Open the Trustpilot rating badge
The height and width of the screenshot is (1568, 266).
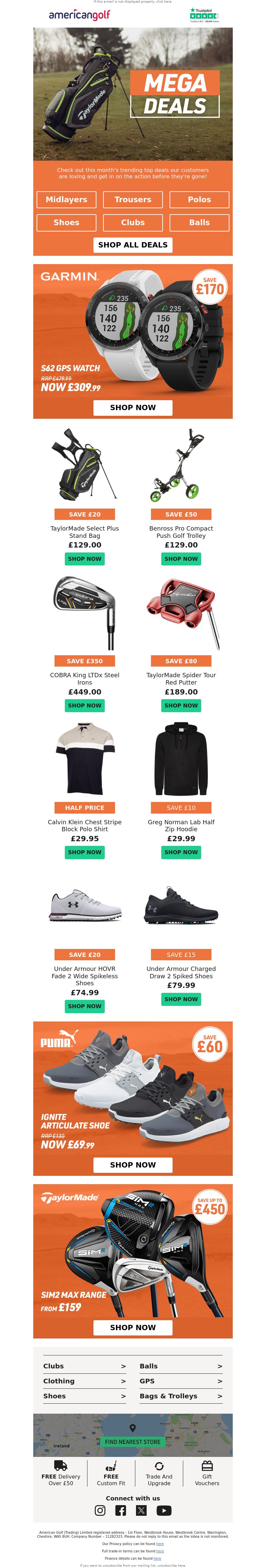coord(204,15)
